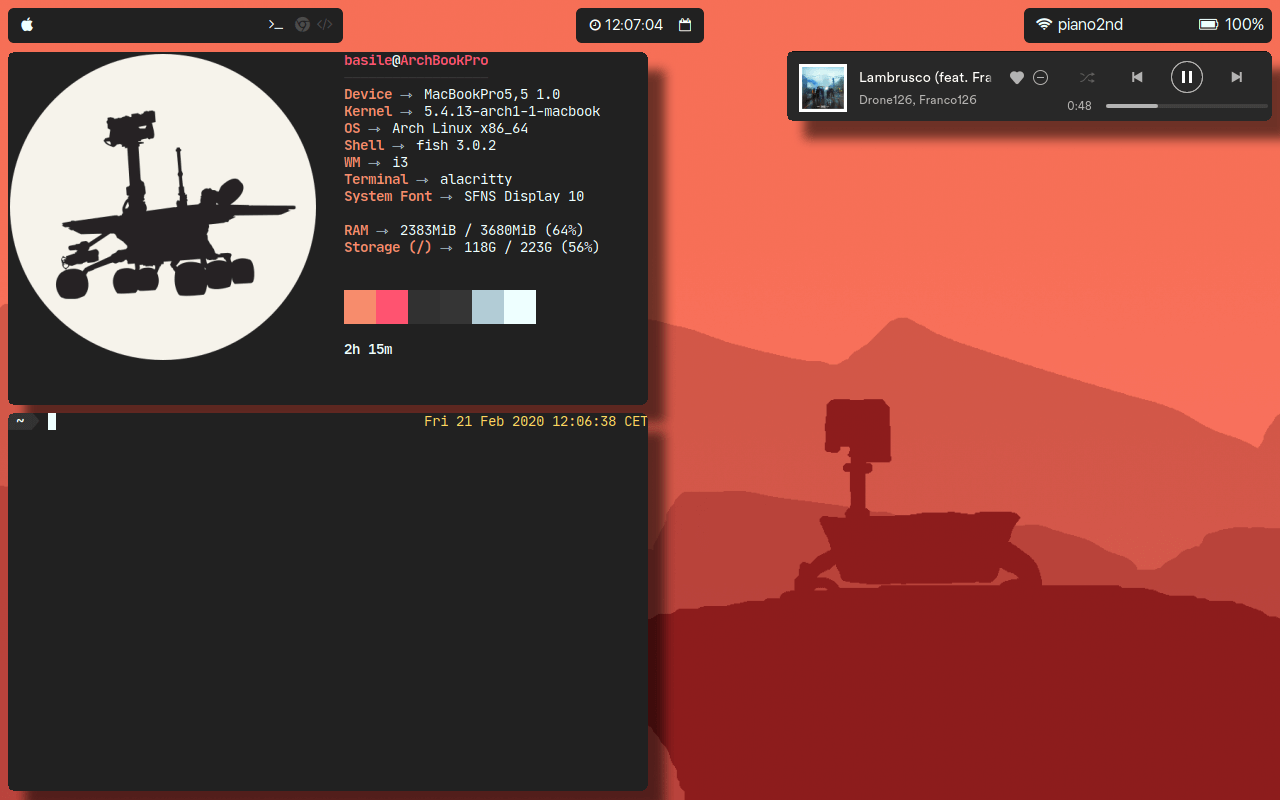Toggle shuffle in the music player
1280x800 pixels.
pos(1087,78)
